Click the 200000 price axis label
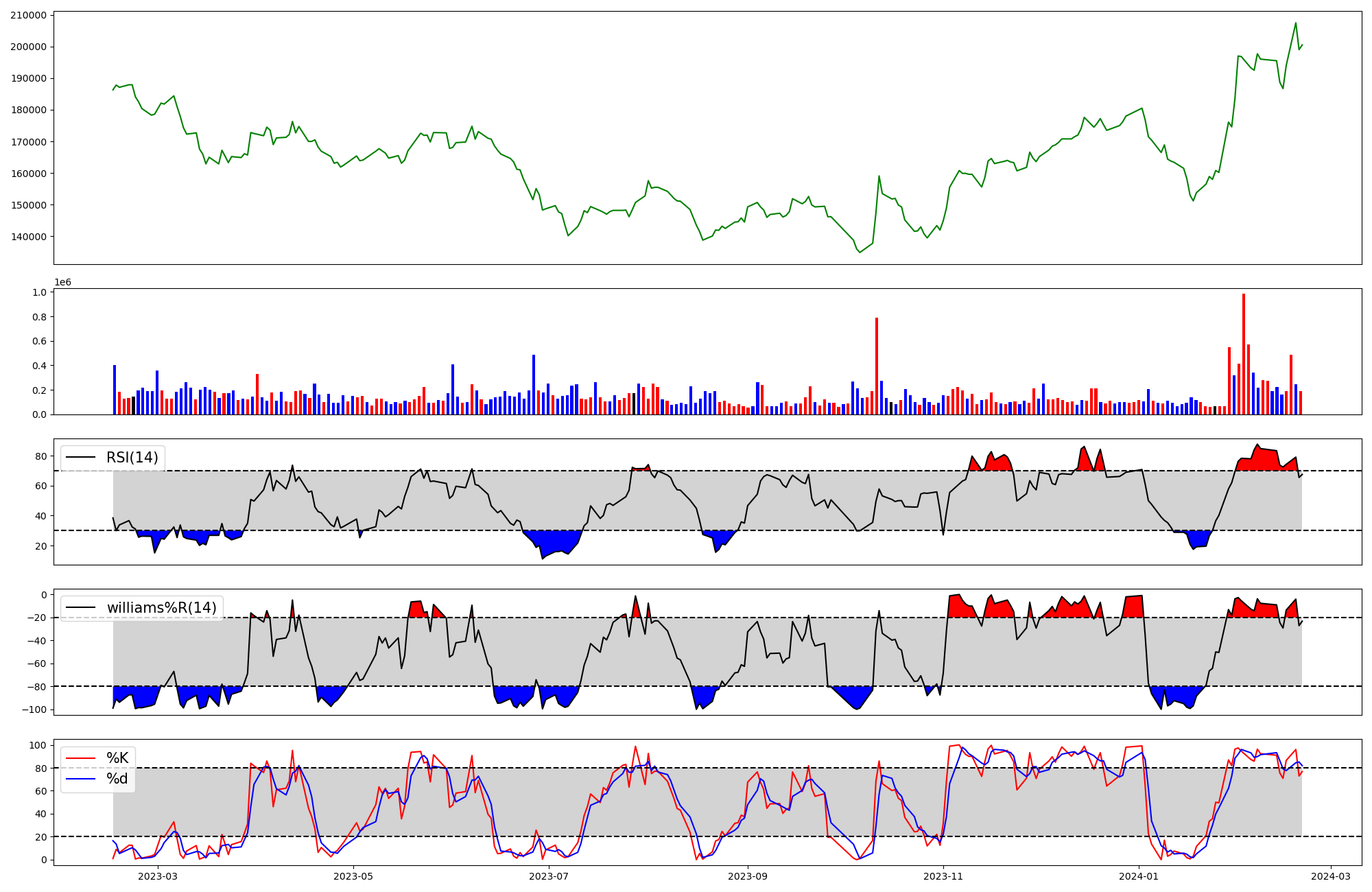1372x892 pixels. pos(28,47)
